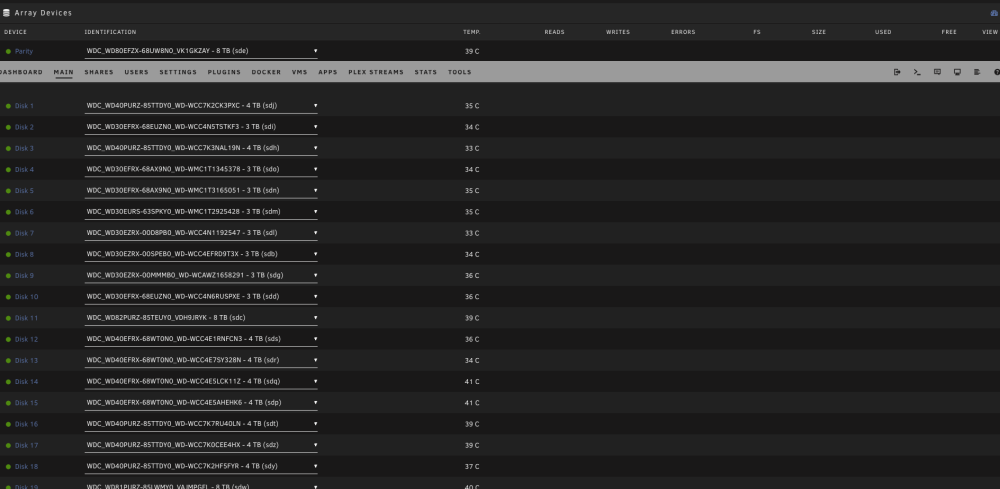This screenshot has width=1000, height=489.
Task: Click the blue gauge icon in Array Devices header
Action: pyautogui.click(x=994, y=13)
